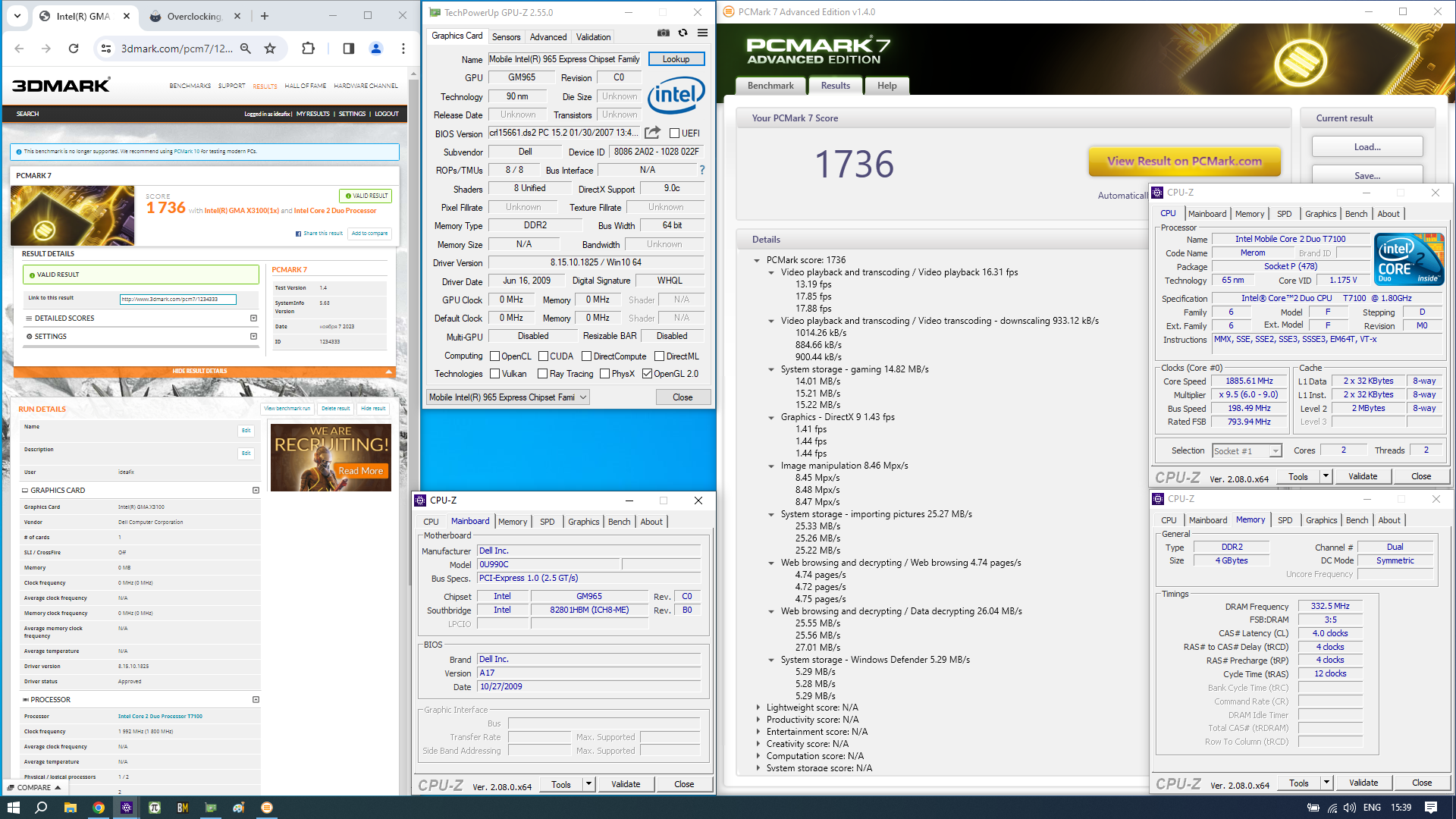Click the BIOS export share icon in GPU-Z
The image size is (1456, 819).
pyautogui.click(x=652, y=133)
